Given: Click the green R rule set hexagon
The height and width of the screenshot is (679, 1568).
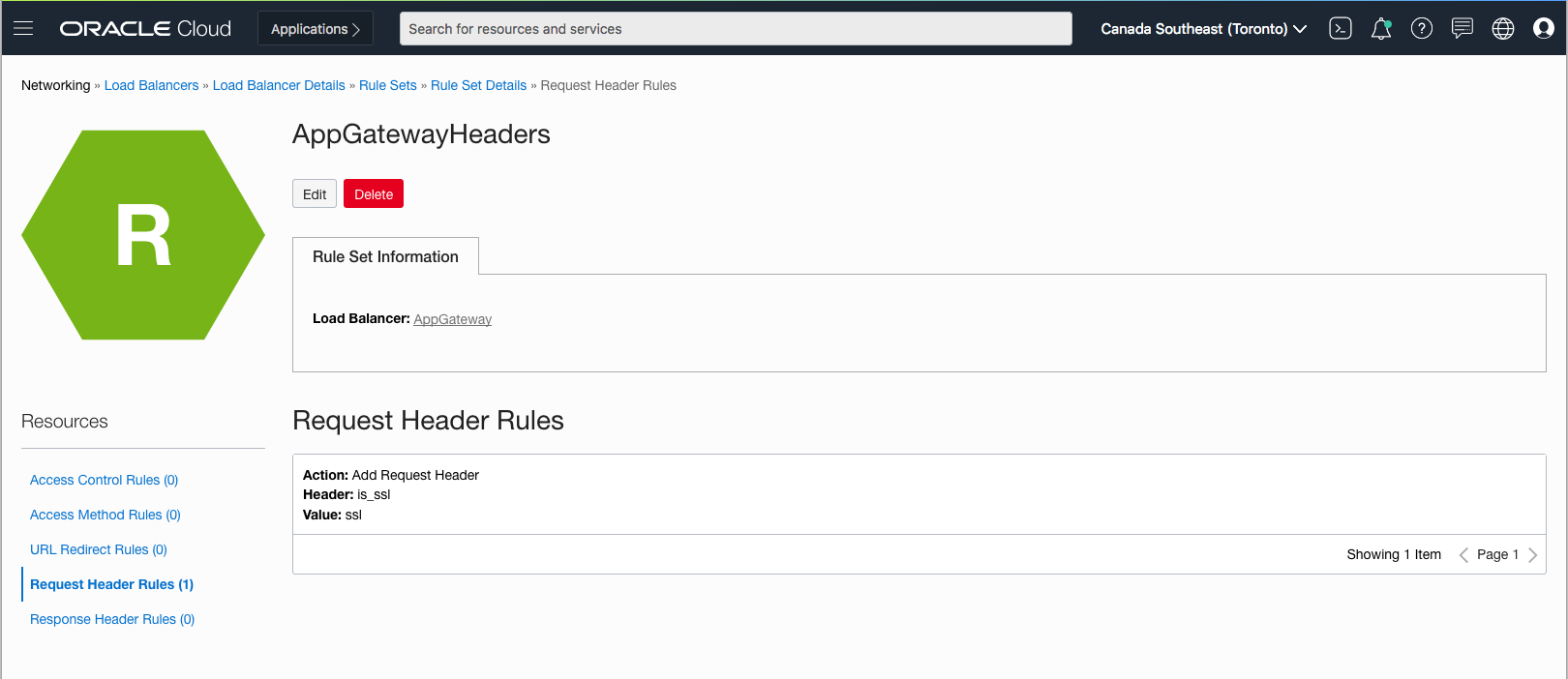Looking at the screenshot, I should (x=143, y=235).
